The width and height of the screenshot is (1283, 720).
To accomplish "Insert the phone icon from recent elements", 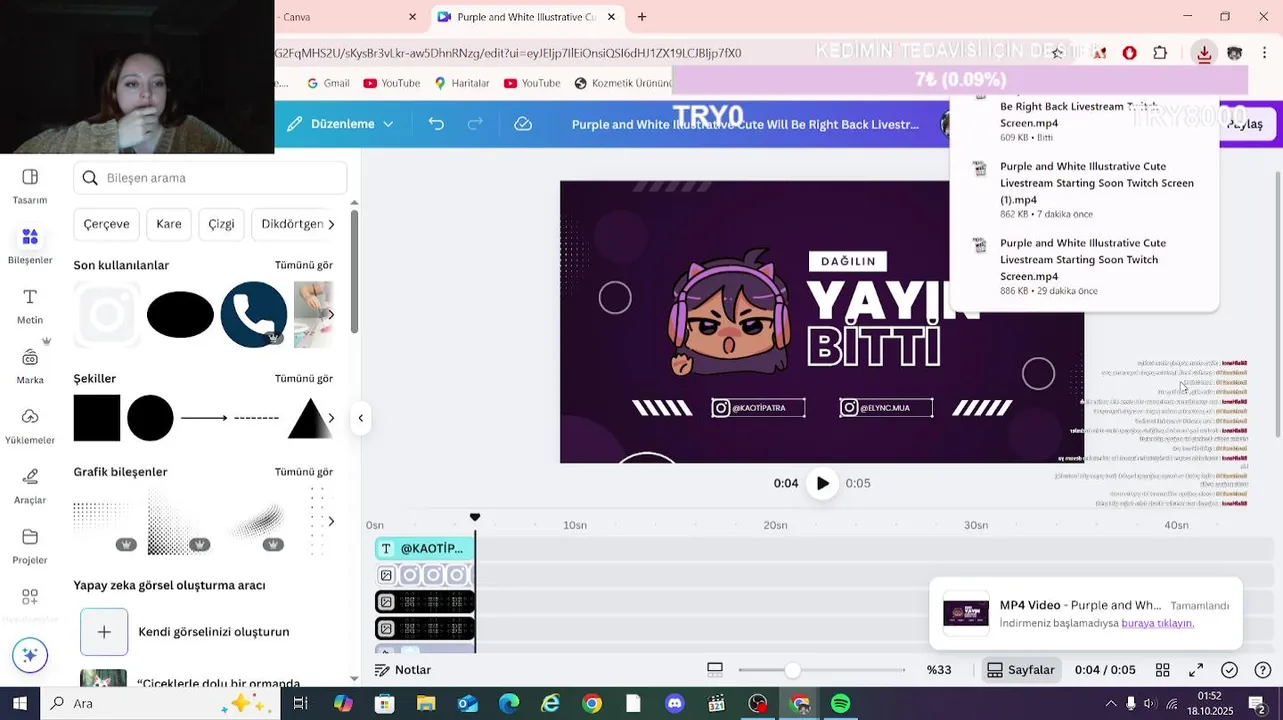I will tap(254, 314).
